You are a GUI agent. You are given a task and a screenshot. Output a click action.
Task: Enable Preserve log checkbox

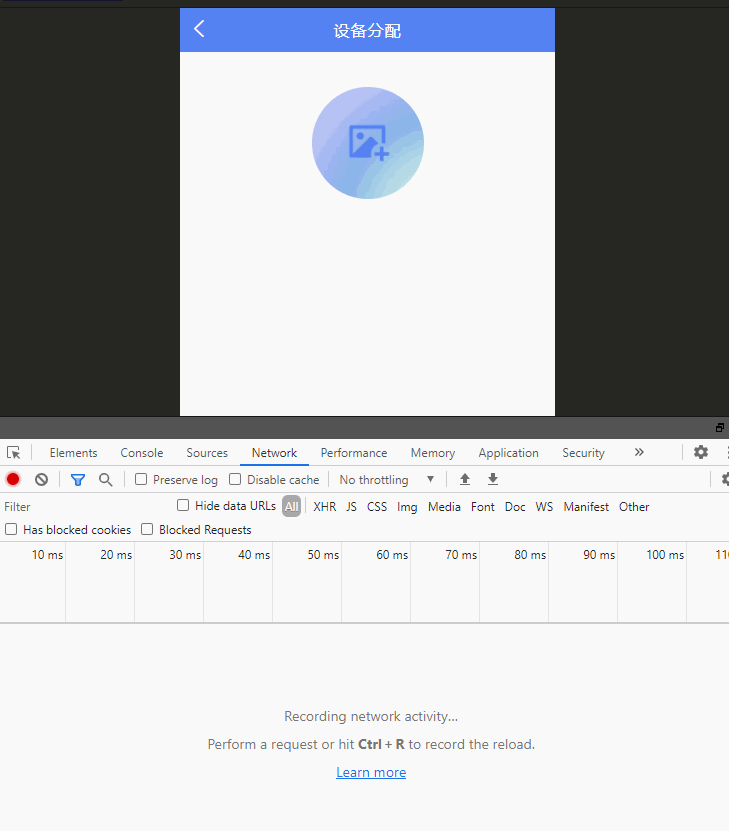click(x=141, y=479)
